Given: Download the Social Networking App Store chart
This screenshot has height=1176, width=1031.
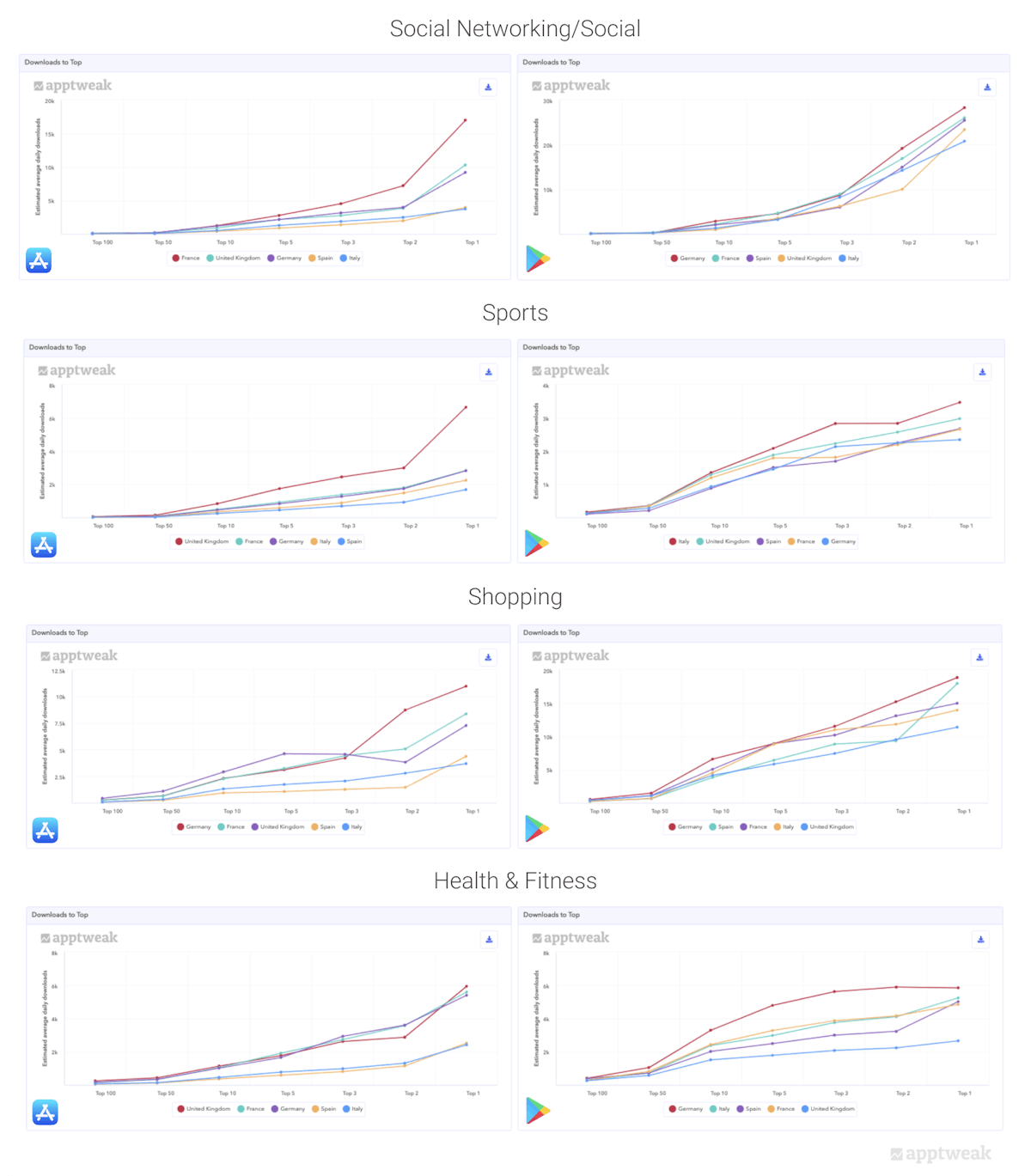Looking at the screenshot, I should pos(488,88).
